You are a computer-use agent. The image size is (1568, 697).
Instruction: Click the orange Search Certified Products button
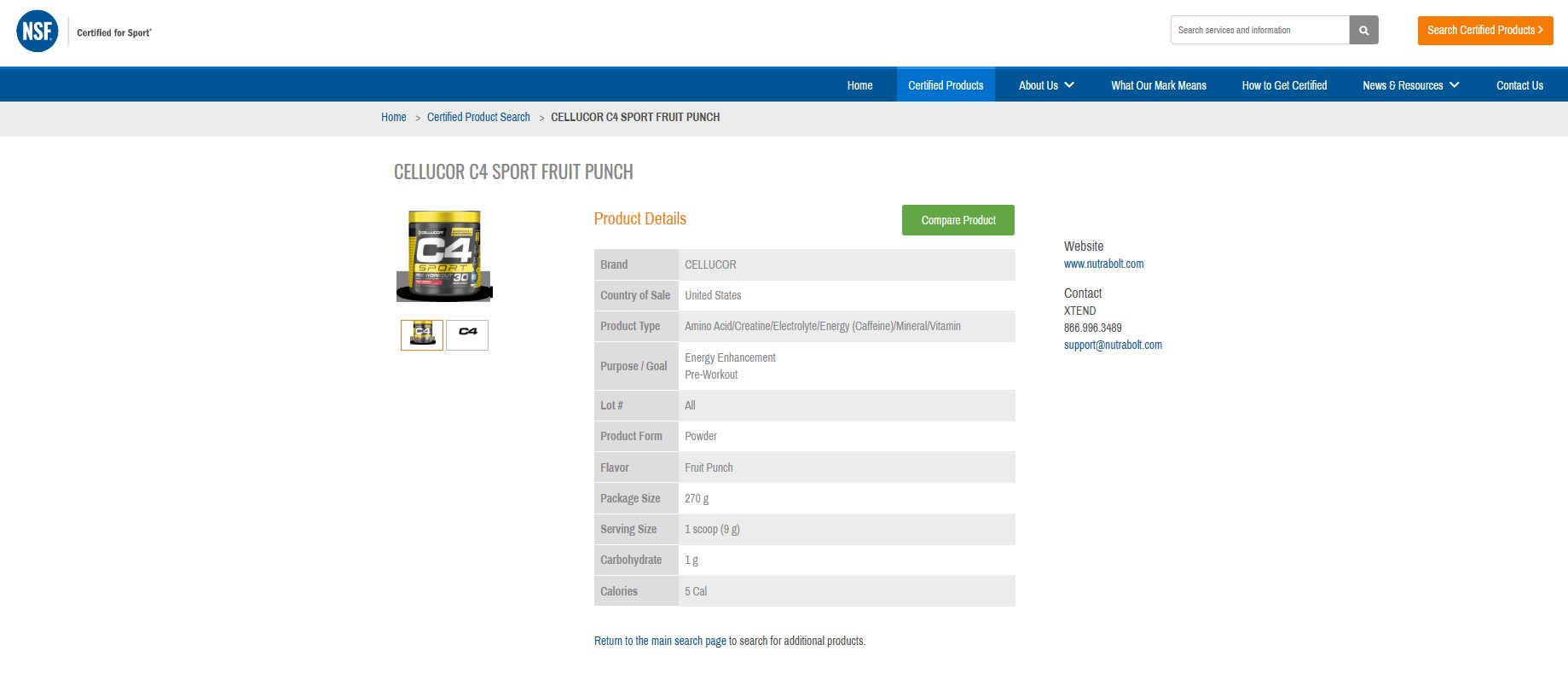pyautogui.click(x=1484, y=30)
